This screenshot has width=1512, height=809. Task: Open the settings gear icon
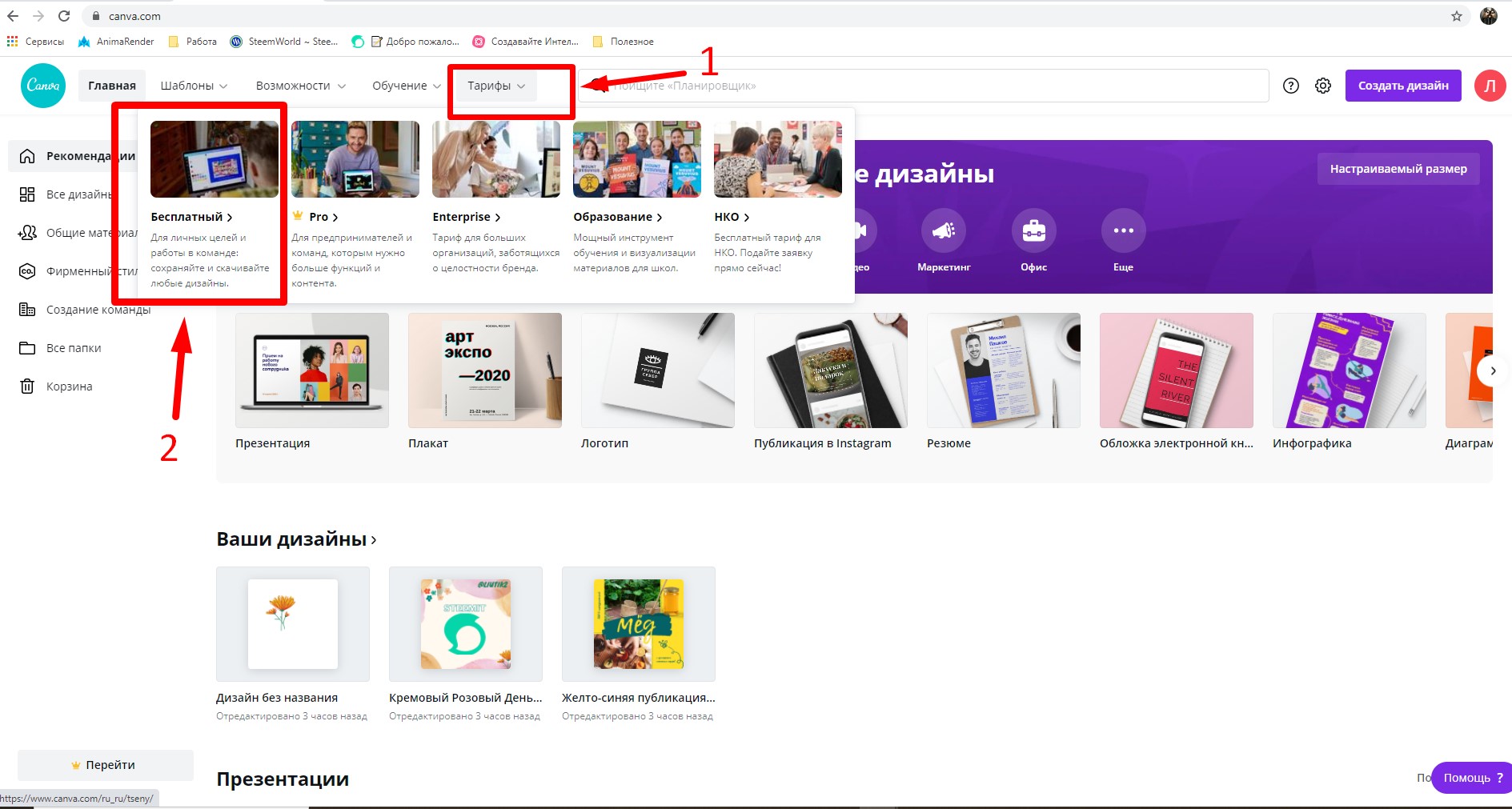1323,86
